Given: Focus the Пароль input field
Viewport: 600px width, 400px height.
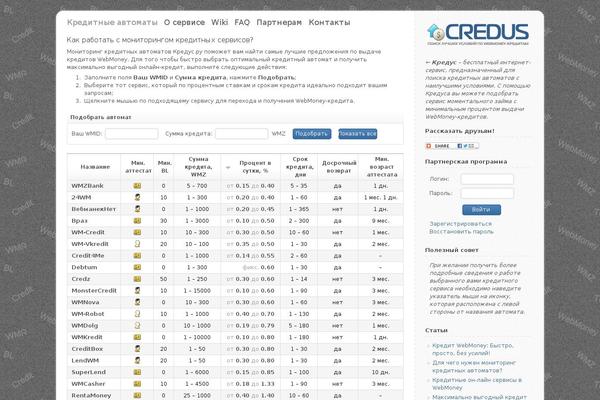Looking at the screenshot, I should (x=487, y=193).
